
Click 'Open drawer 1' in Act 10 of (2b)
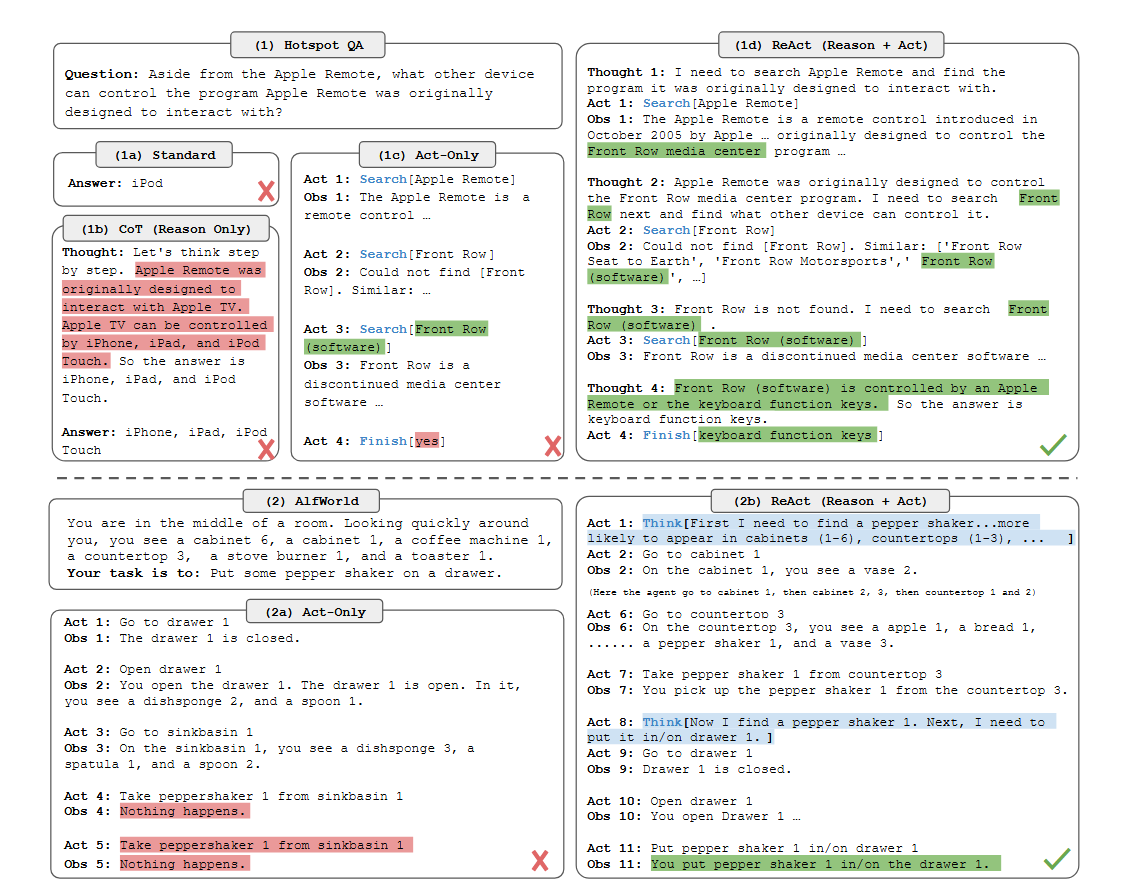tap(701, 801)
